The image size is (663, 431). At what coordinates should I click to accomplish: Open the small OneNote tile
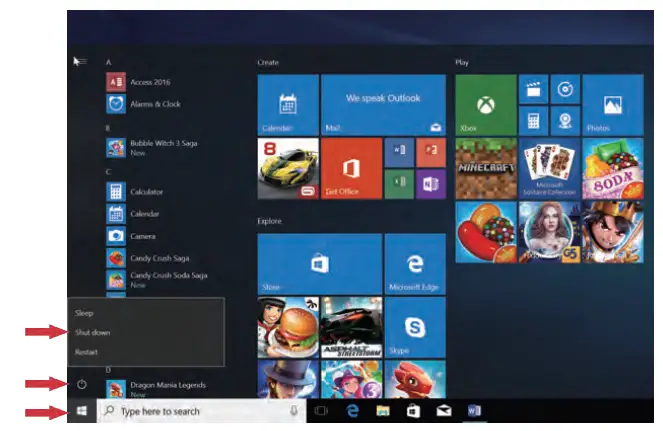coord(431,184)
